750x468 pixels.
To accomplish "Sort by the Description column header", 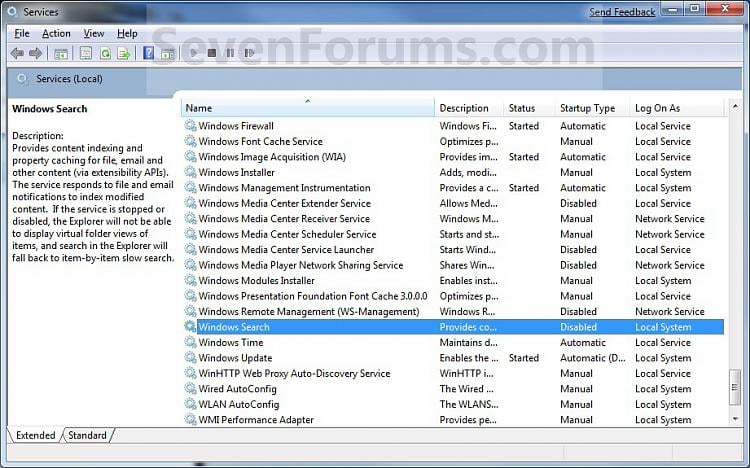I will click(x=469, y=108).
